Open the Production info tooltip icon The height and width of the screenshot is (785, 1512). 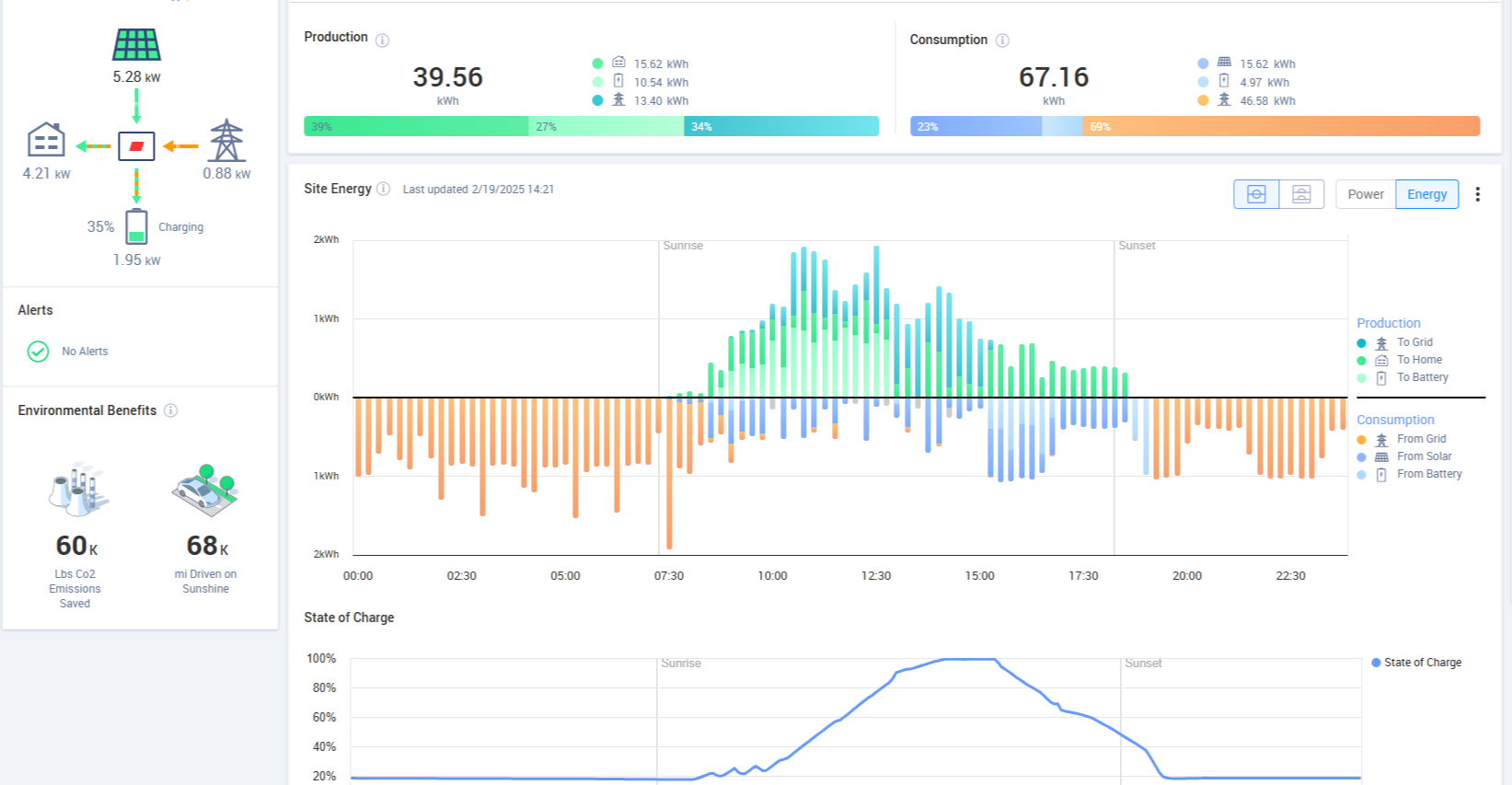pos(383,40)
